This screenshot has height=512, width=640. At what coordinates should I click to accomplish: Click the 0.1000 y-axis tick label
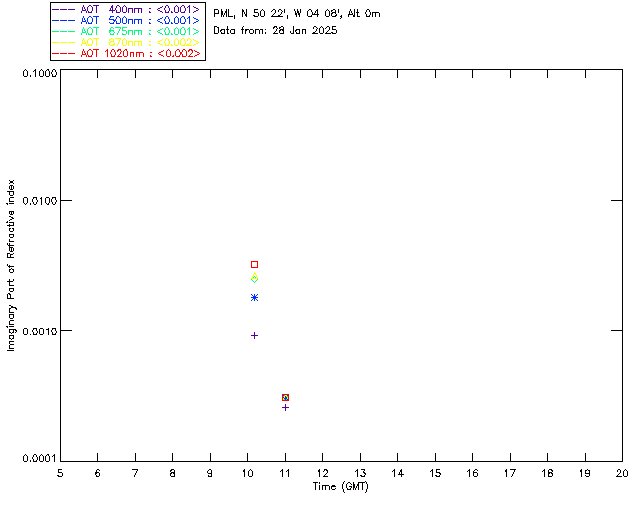coord(39,73)
